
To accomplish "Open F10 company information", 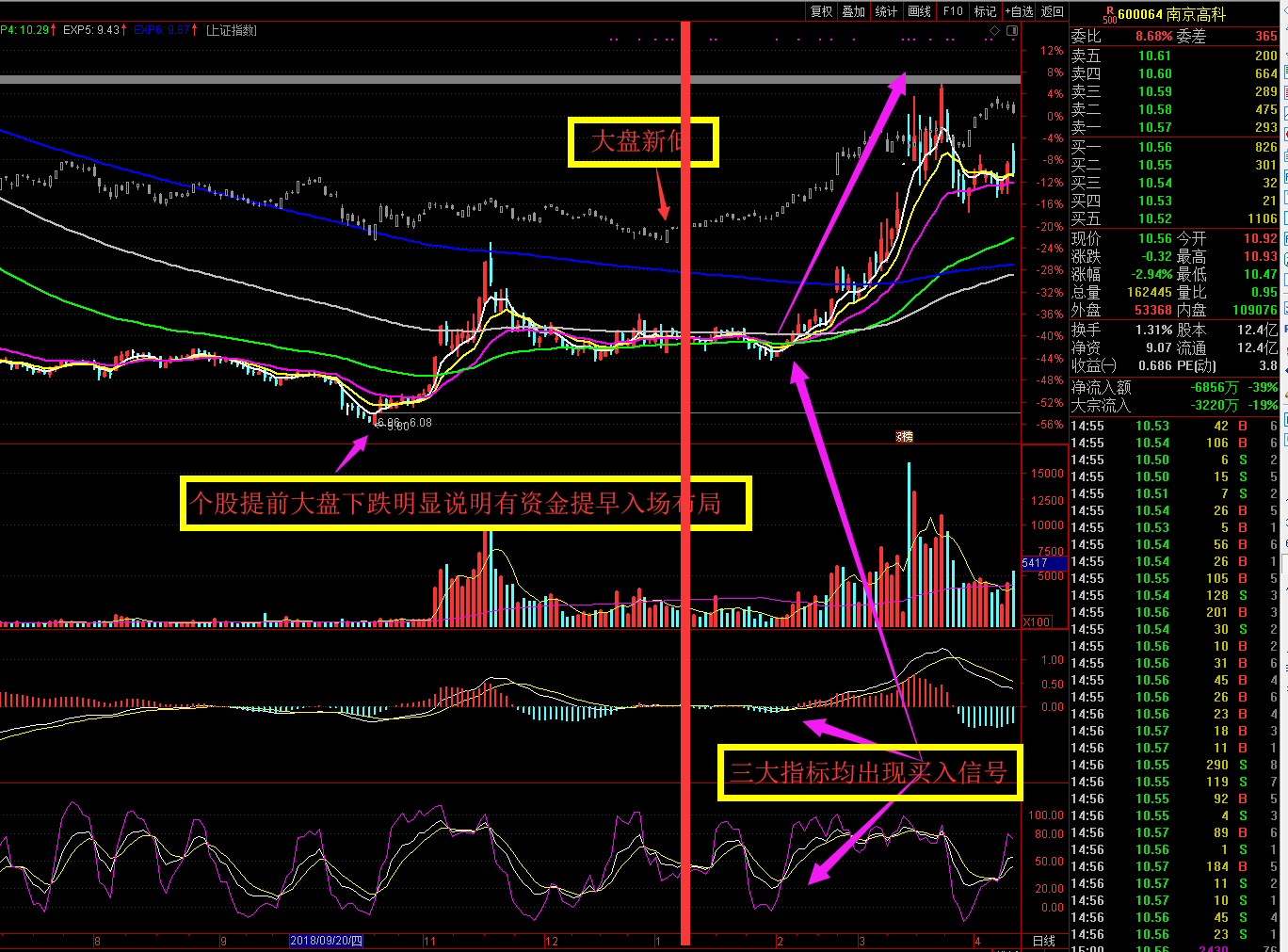I will (x=953, y=11).
